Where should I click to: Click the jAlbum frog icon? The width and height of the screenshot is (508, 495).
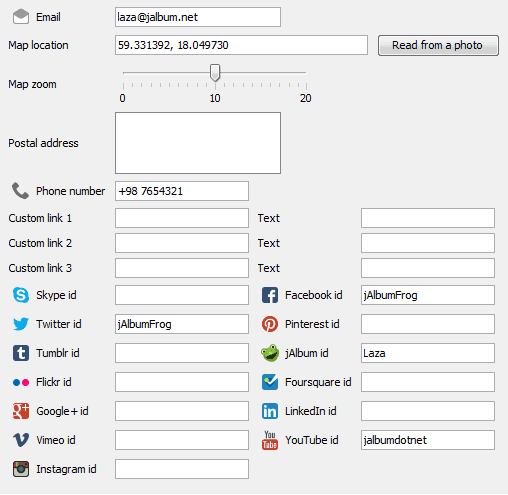pos(270,353)
